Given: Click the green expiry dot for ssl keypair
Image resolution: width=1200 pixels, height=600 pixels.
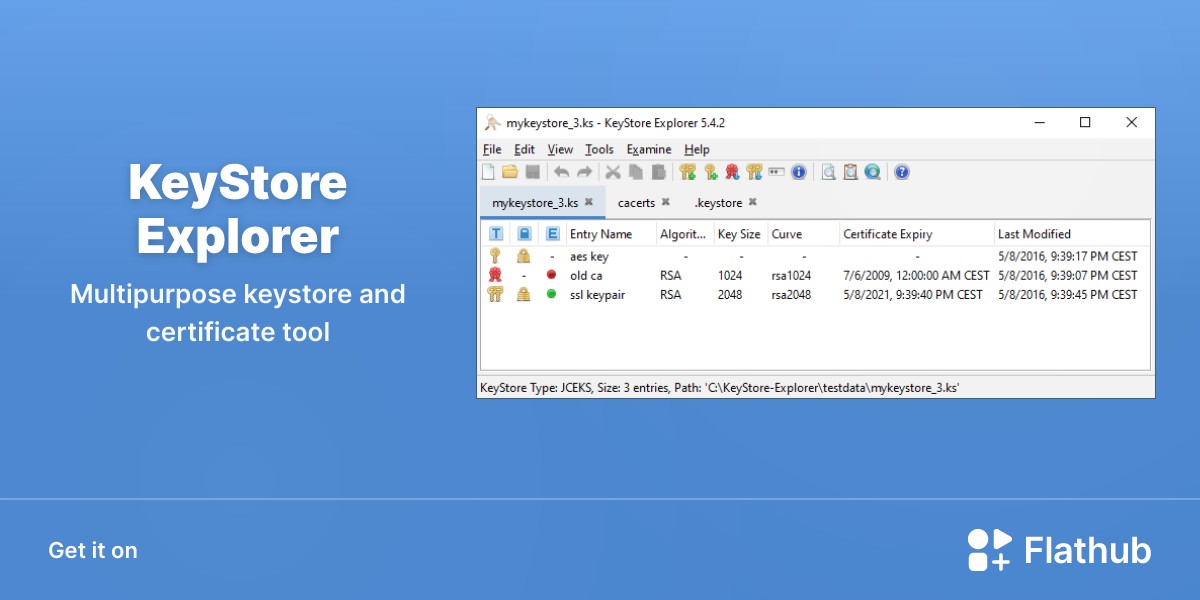Looking at the screenshot, I should tap(551, 294).
